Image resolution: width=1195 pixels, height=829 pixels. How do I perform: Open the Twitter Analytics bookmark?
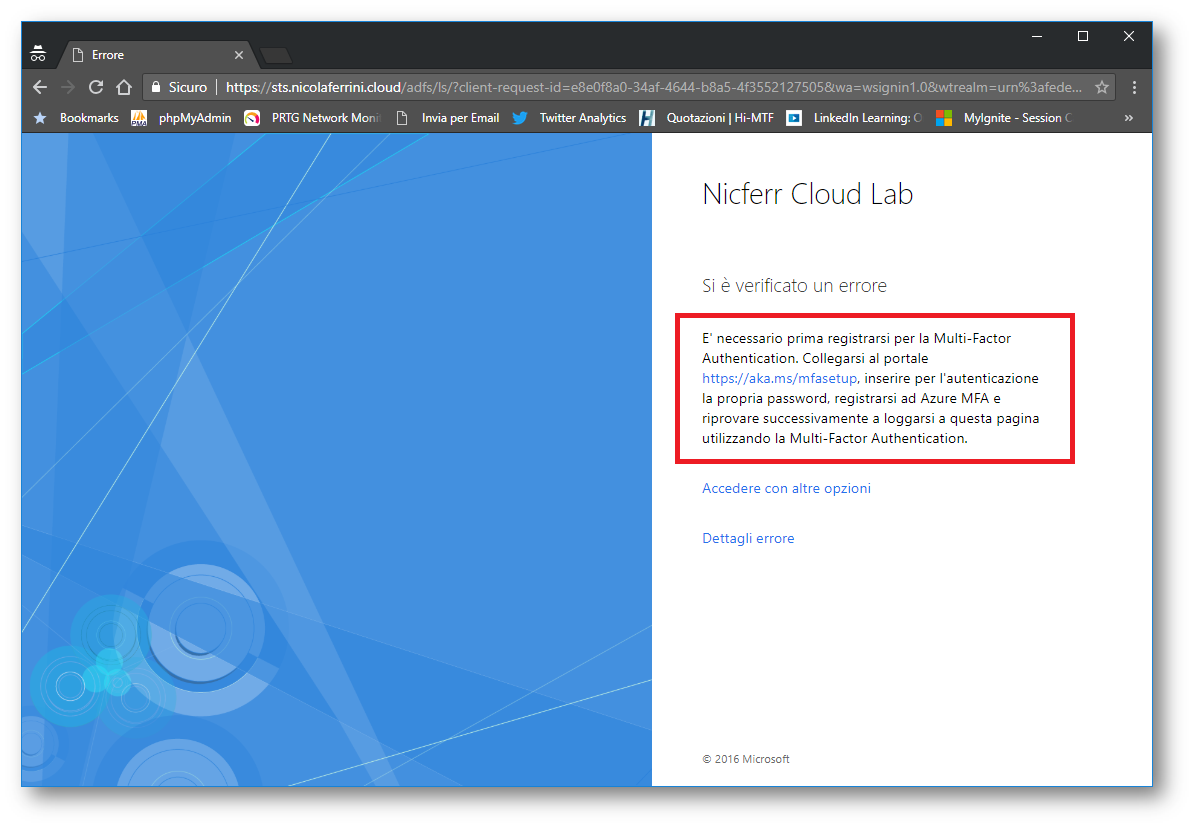pyautogui.click(x=569, y=117)
